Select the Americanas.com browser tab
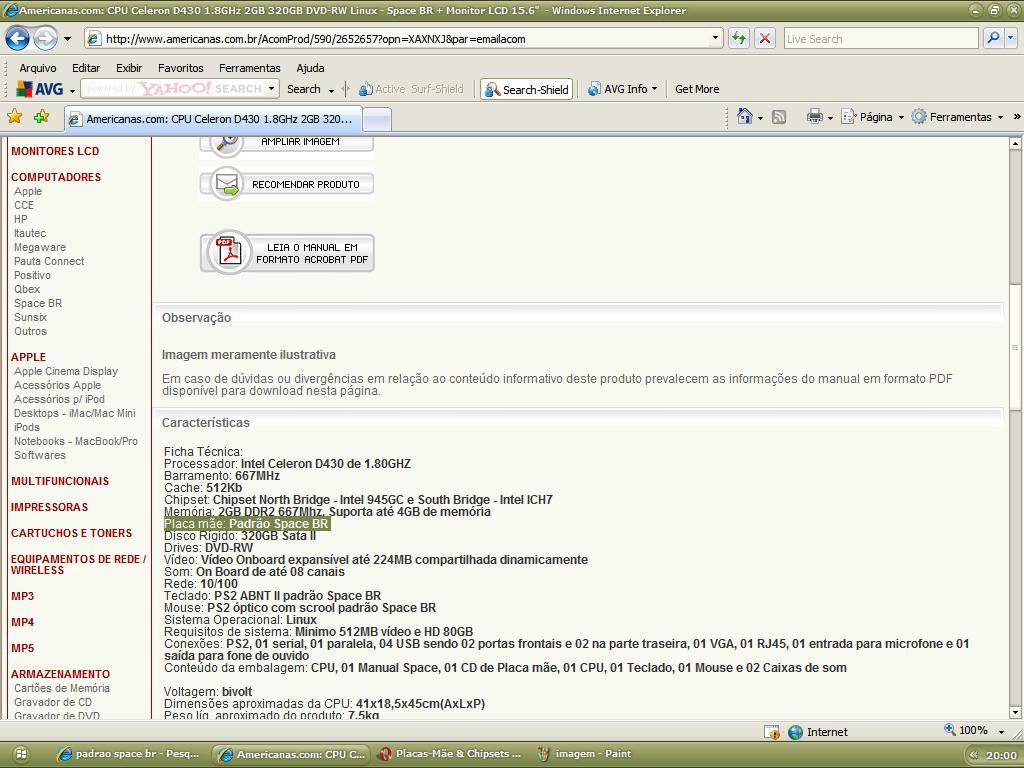1024x768 pixels. 213,119
